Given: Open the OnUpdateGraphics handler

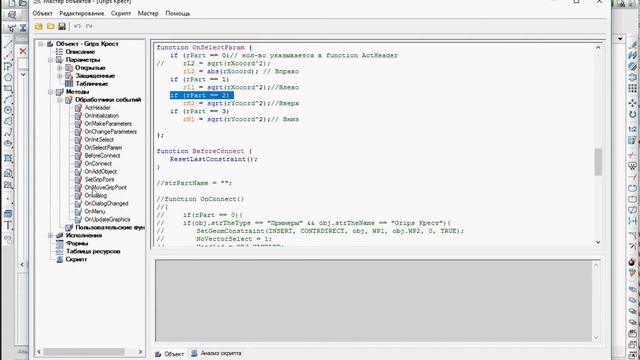Looking at the screenshot, I should (107, 220).
